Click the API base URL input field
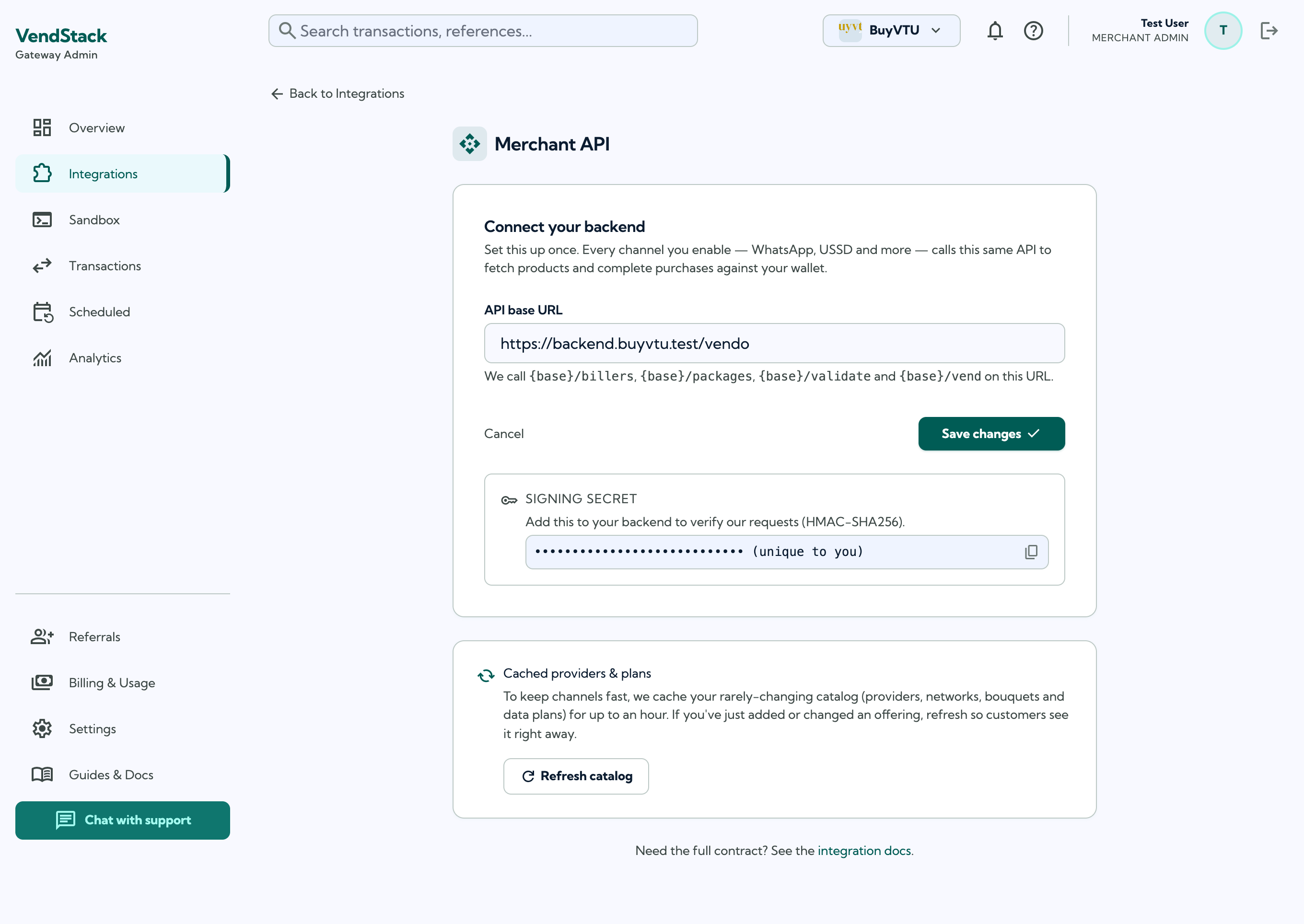The image size is (1304, 924). coord(774,343)
